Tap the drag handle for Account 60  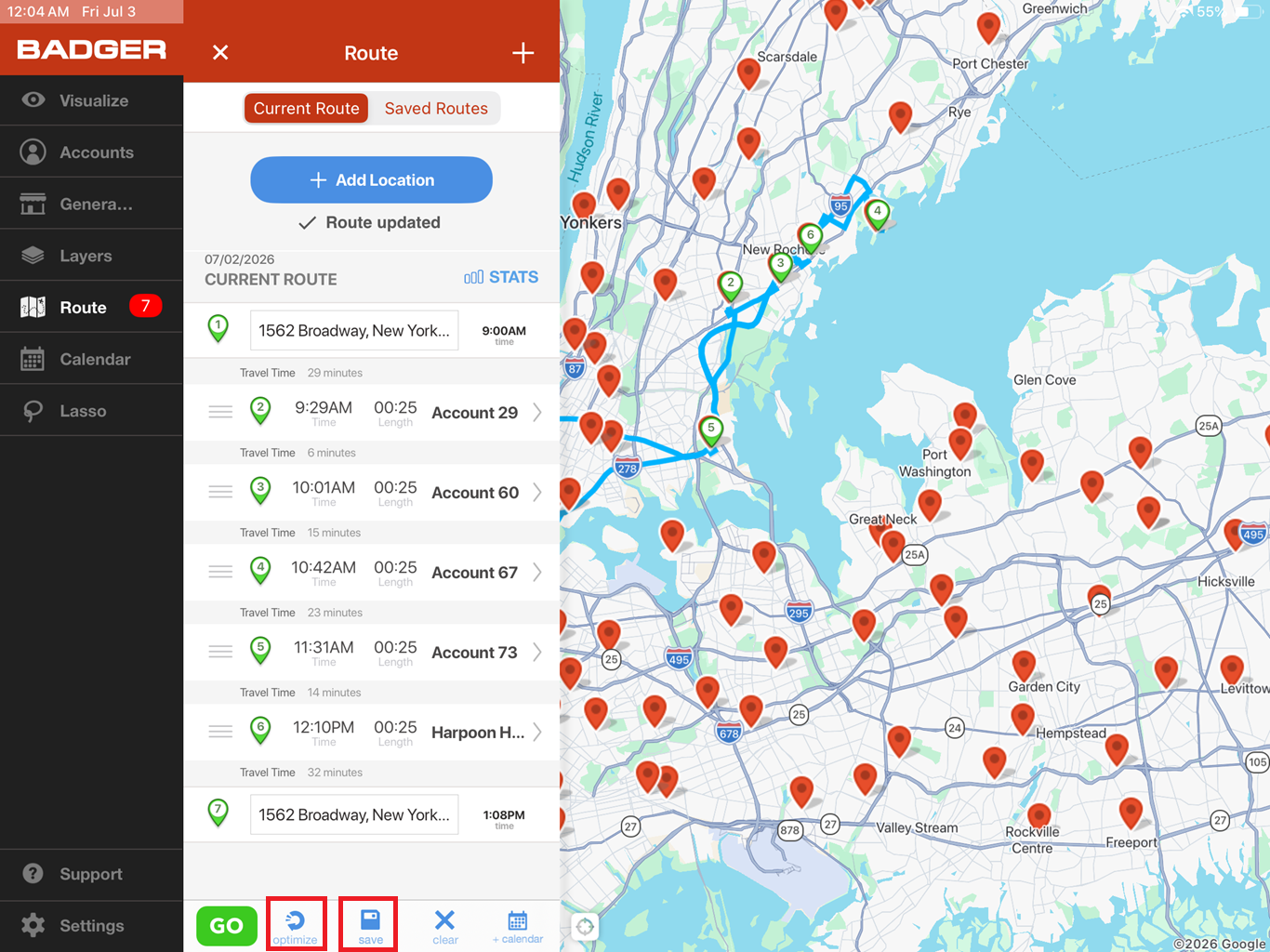[220, 492]
